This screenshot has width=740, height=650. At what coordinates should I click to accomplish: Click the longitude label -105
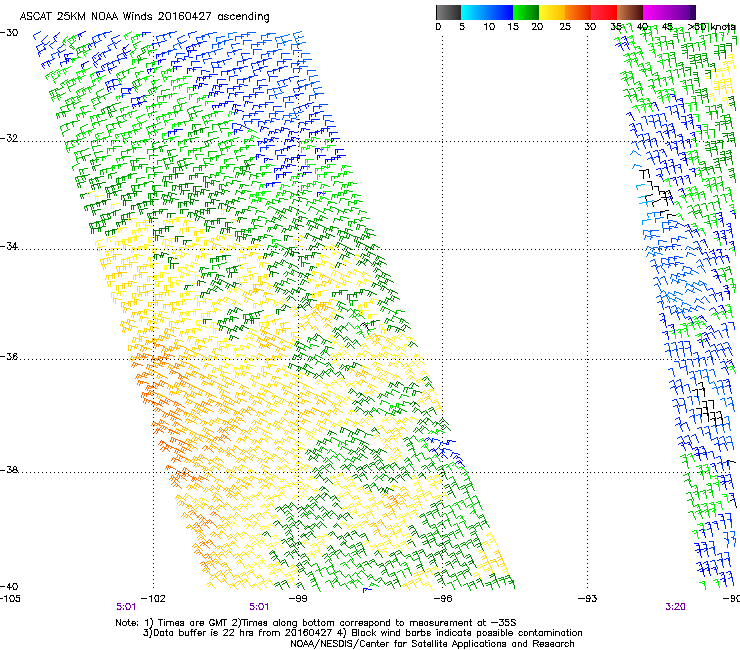click(10, 599)
